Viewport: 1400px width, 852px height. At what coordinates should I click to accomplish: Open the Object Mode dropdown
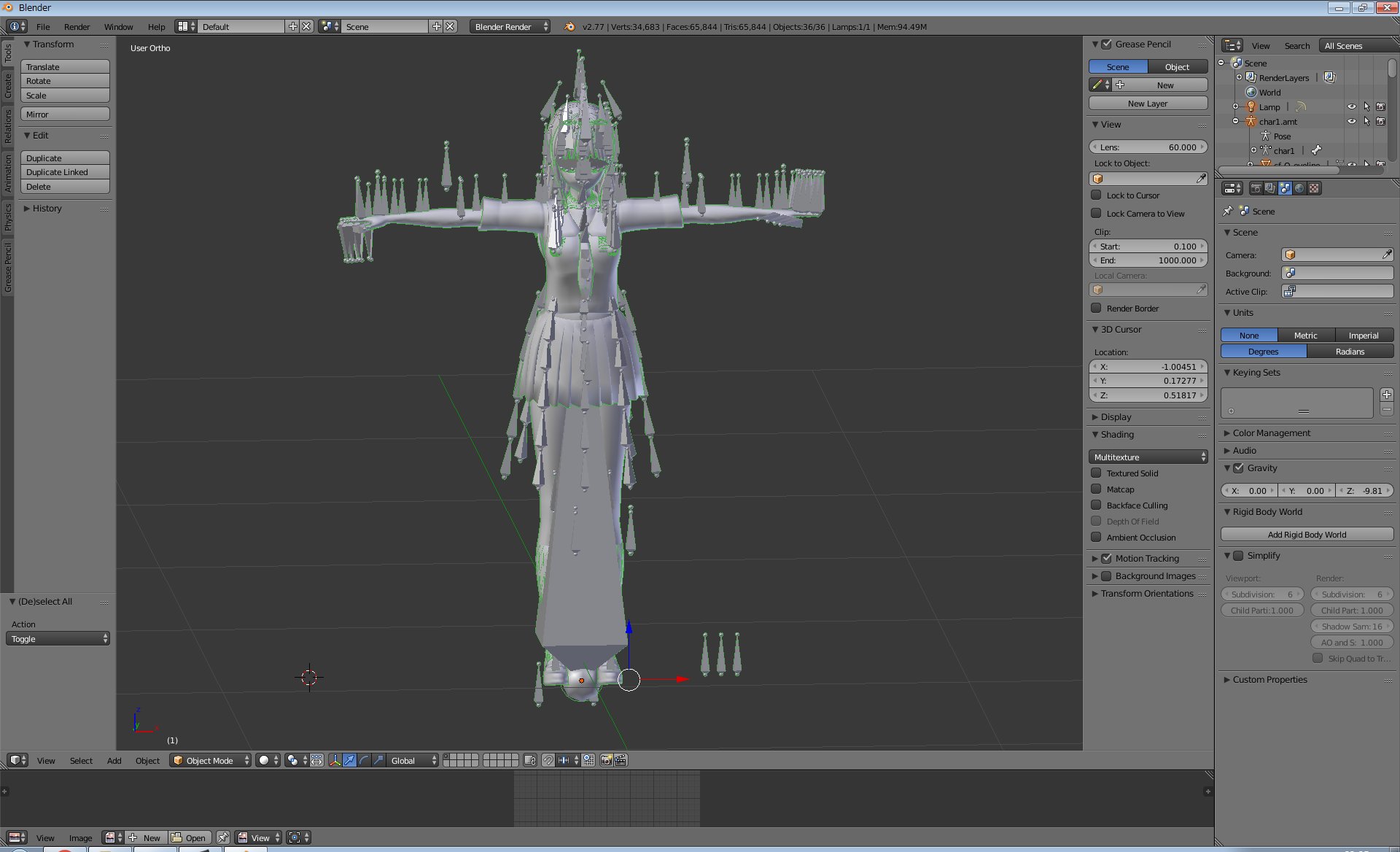210,760
